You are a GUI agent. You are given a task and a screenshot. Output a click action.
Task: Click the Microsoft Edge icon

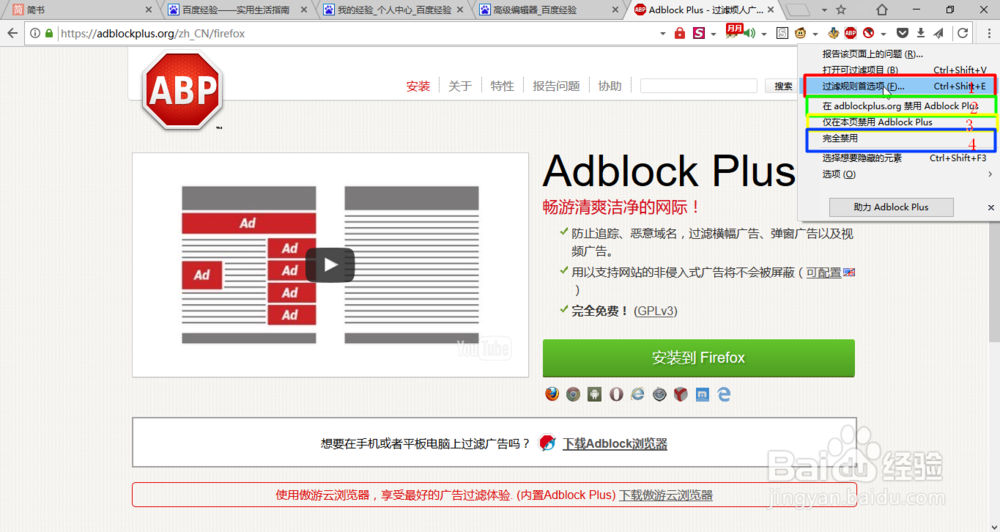tap(723, 394)
